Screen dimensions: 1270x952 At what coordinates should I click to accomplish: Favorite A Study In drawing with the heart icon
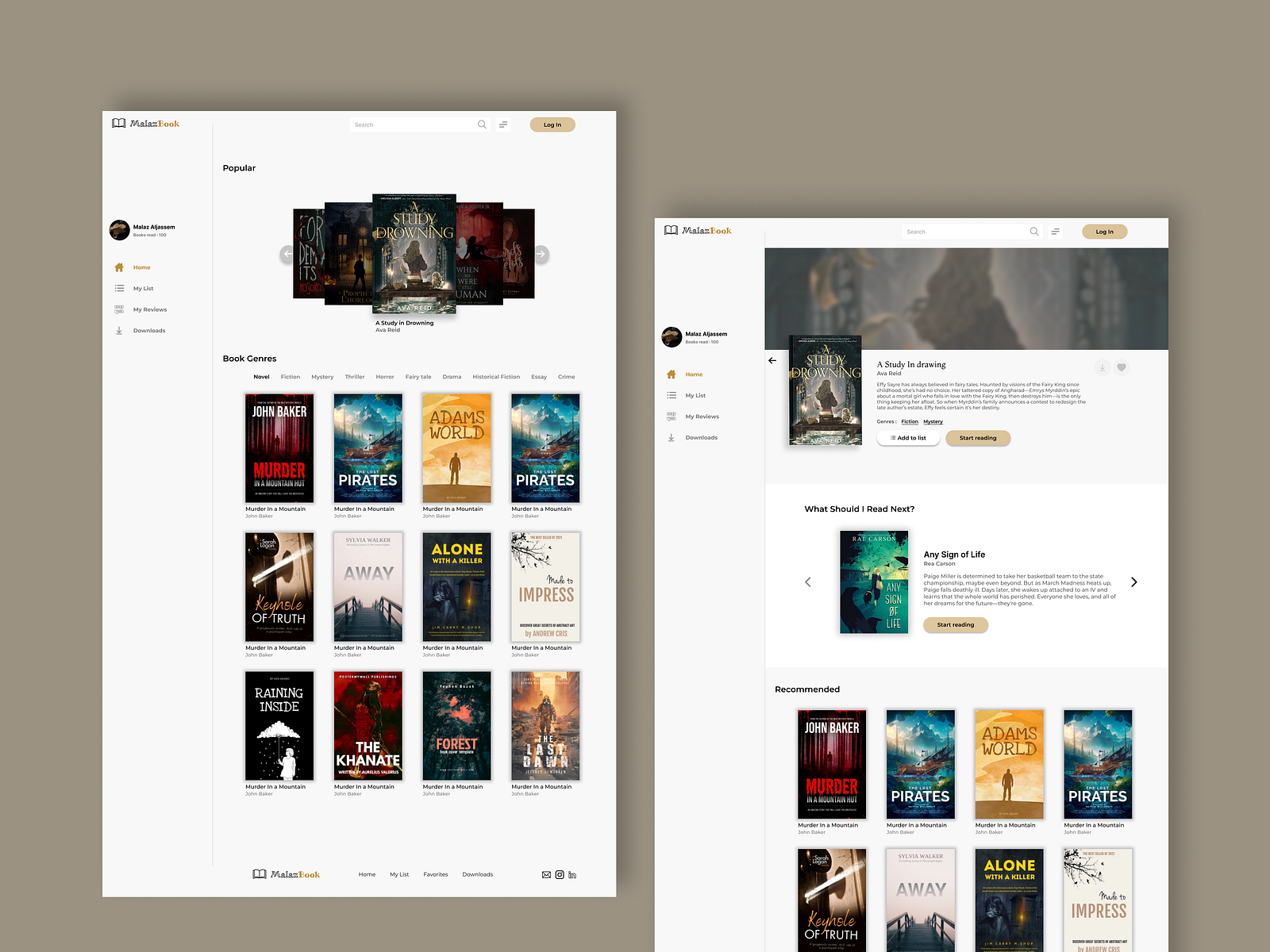[1121, 367]
